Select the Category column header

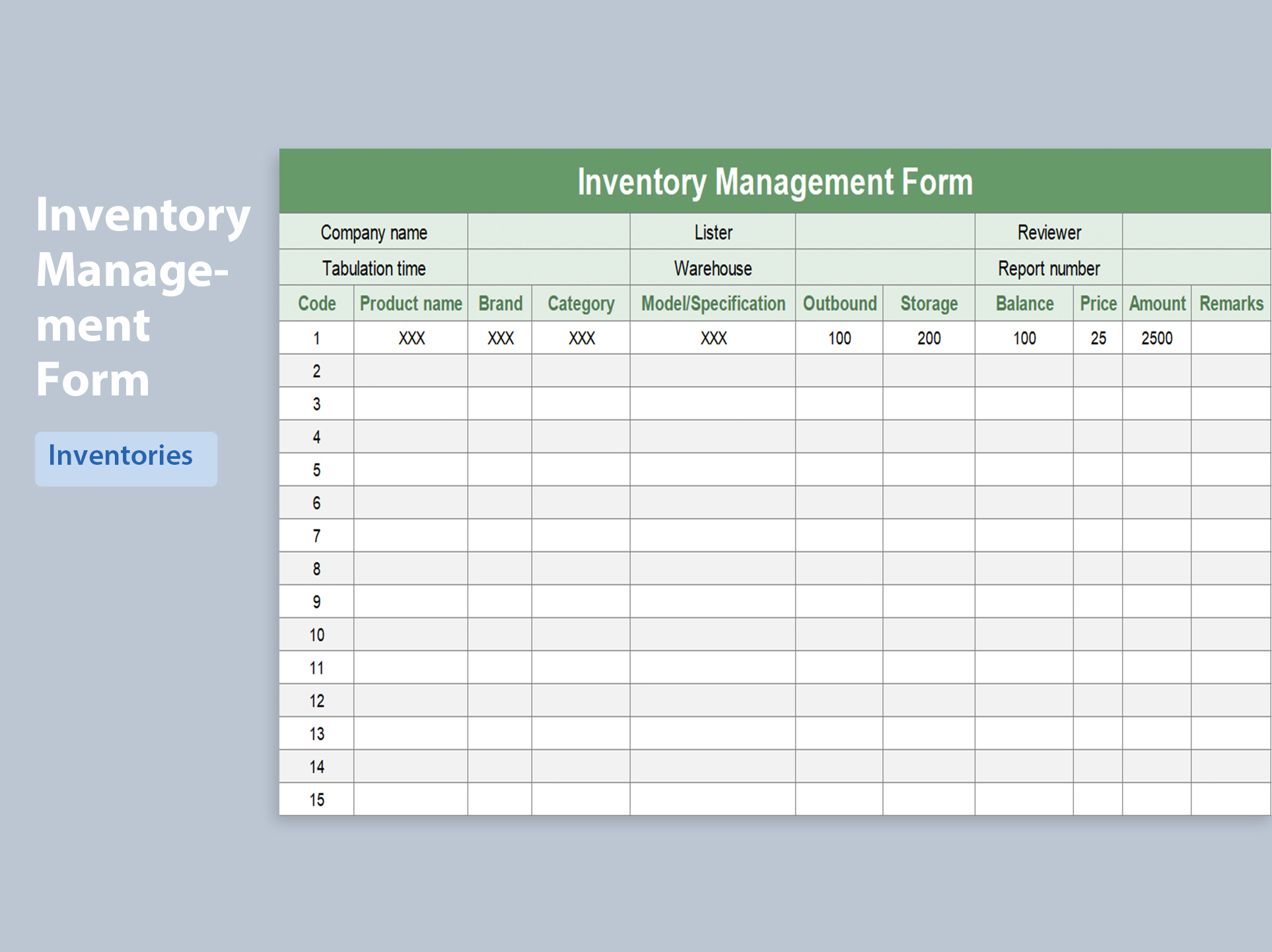pyautogui.click(x=580, y=303)
